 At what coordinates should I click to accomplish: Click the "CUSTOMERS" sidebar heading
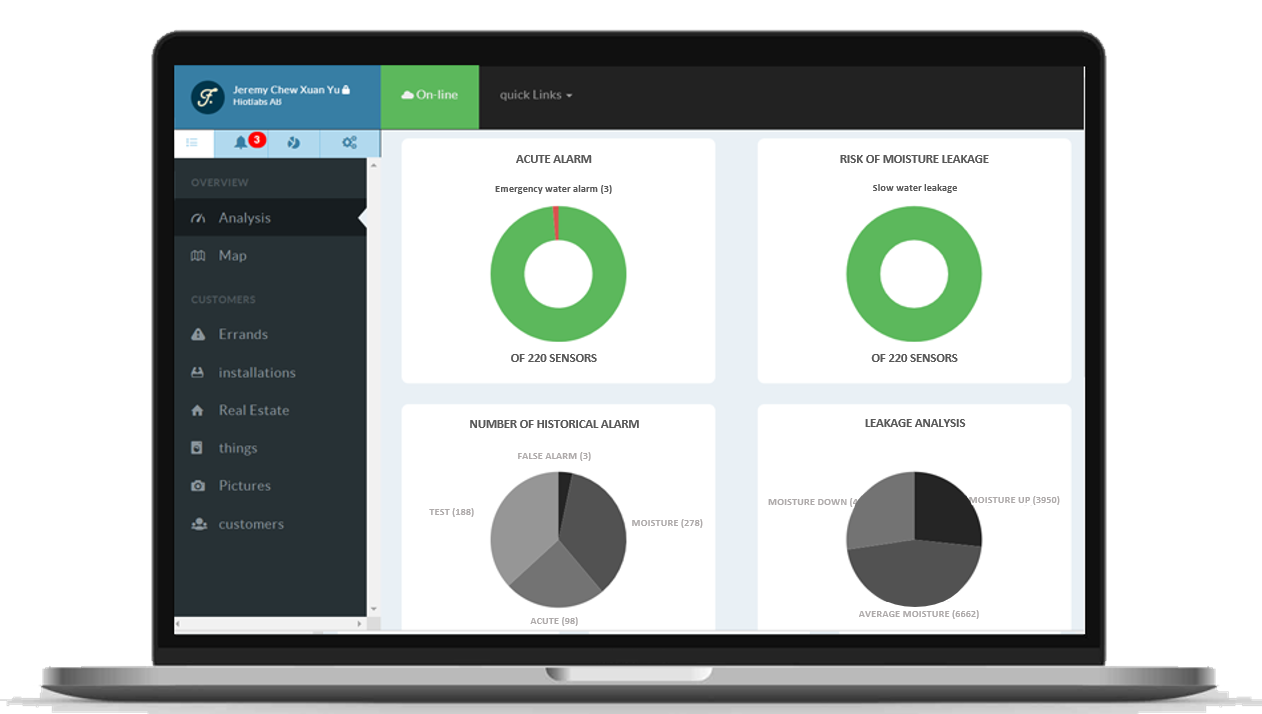(x=223, y=300)
